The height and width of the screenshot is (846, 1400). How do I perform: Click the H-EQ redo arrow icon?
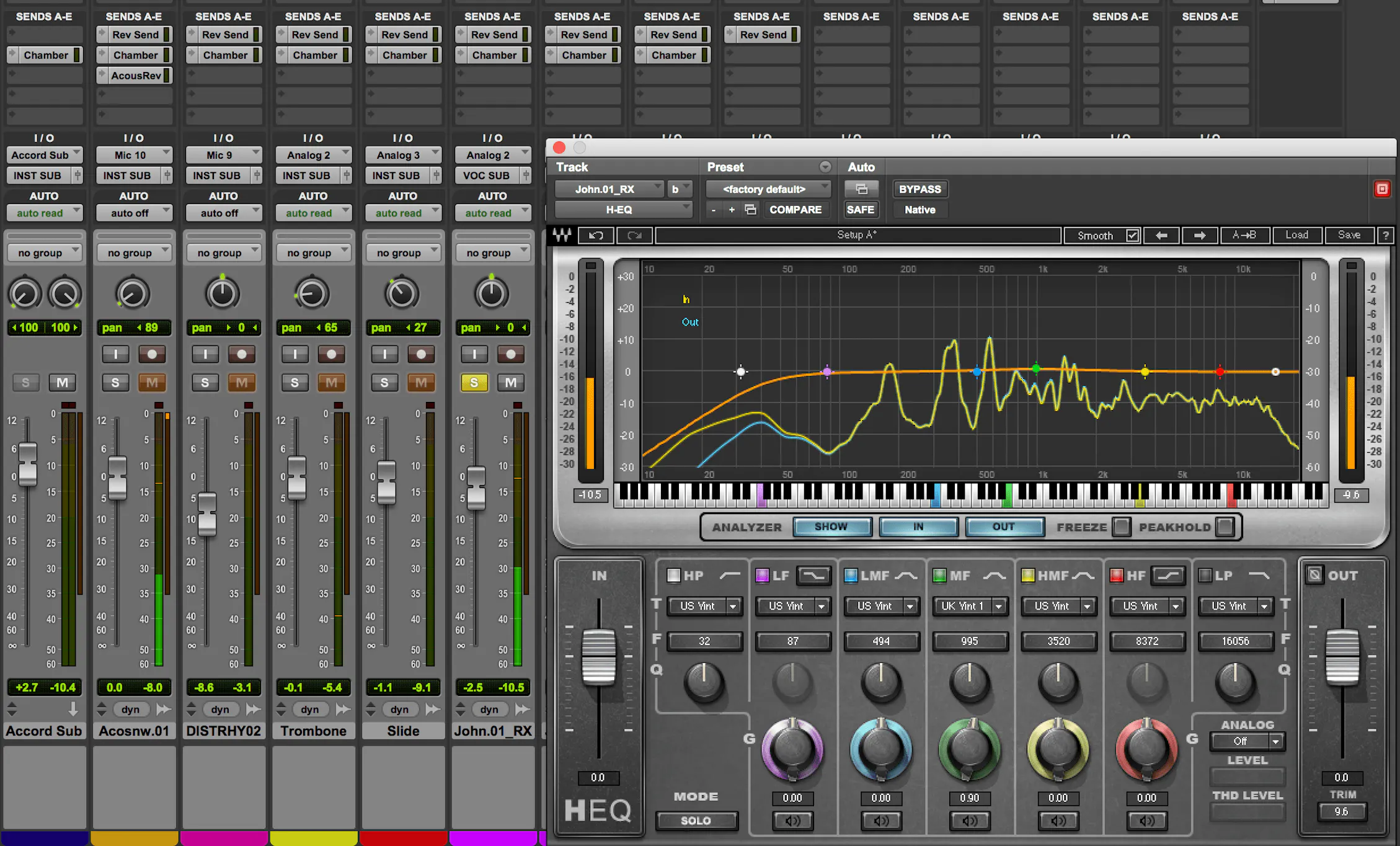[634, 236]
